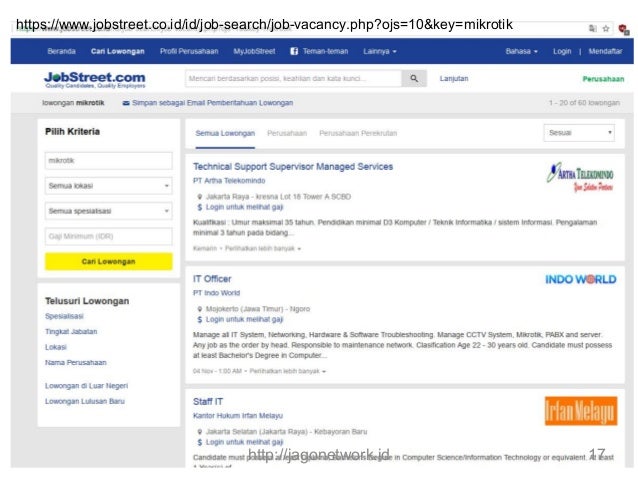This screenshot has height=479, width=638.
Task: Browse jobs by Tingkat Jabatan
Action: (71, 332)
